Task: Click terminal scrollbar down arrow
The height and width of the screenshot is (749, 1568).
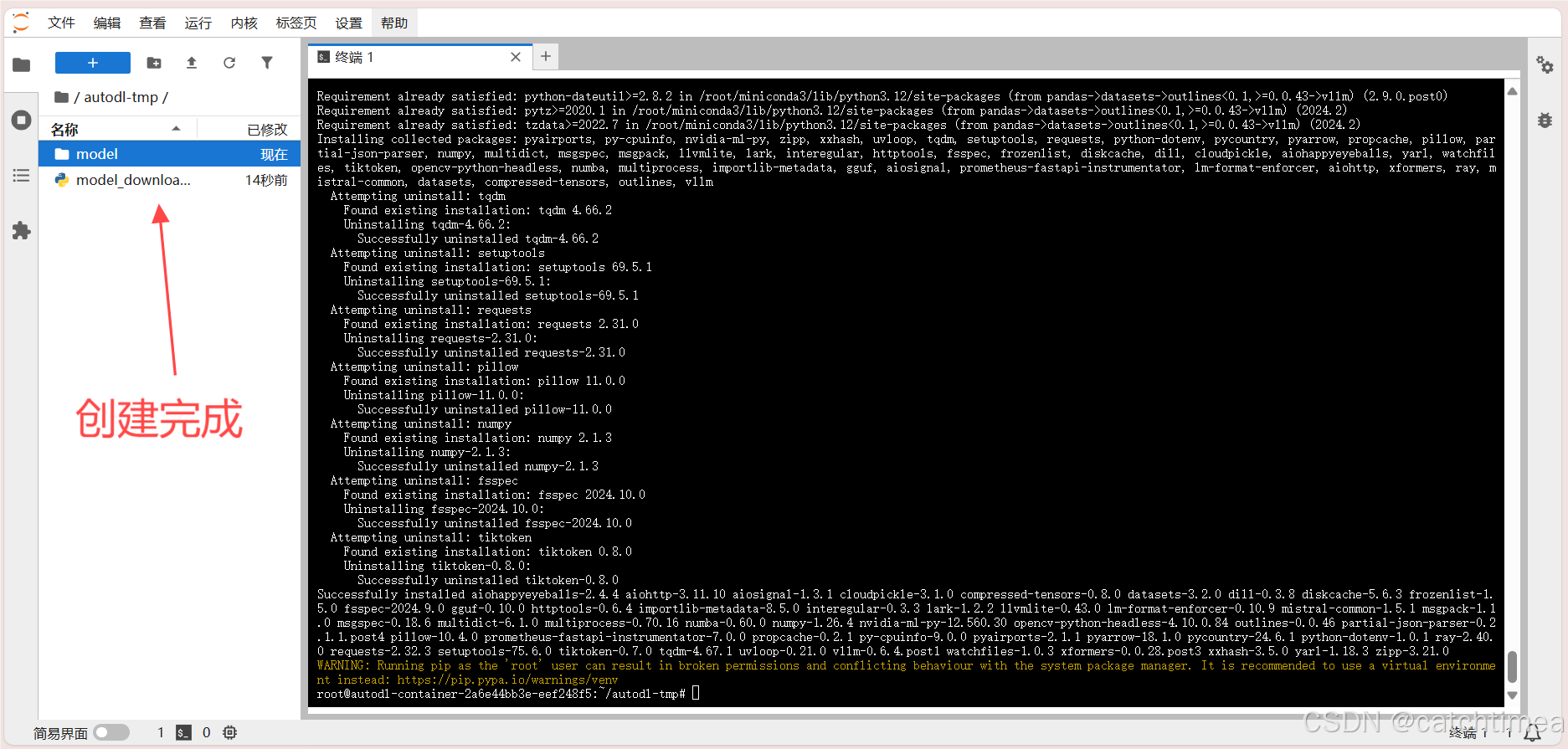Action: click(1512, 695)
